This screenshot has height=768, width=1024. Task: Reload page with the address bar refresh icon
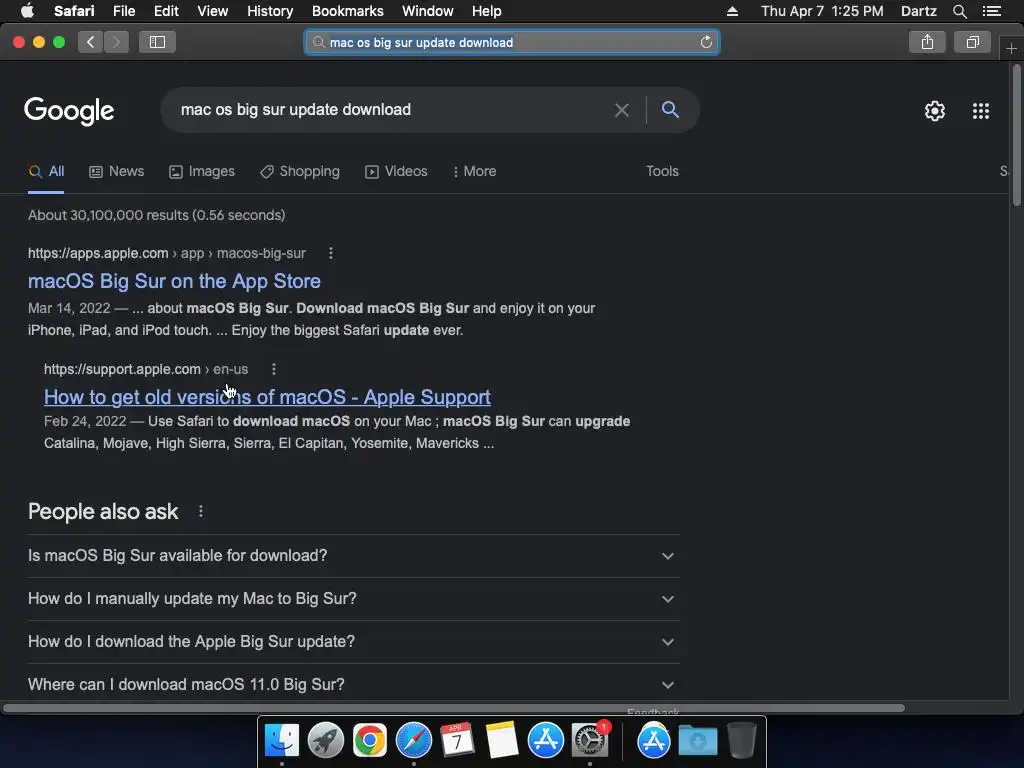point(706,42)
